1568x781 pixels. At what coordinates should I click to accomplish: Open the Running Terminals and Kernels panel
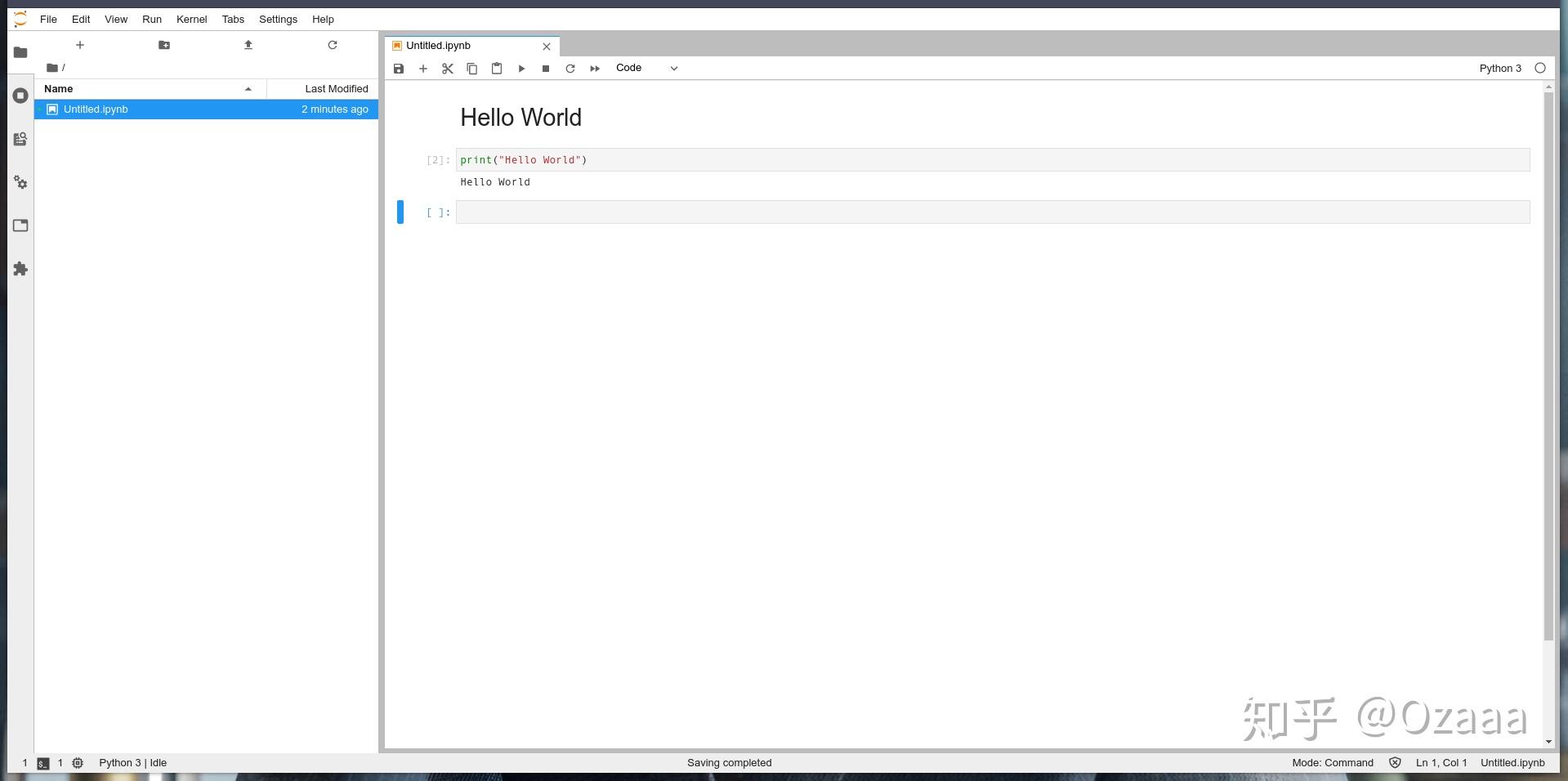[20, 96]
